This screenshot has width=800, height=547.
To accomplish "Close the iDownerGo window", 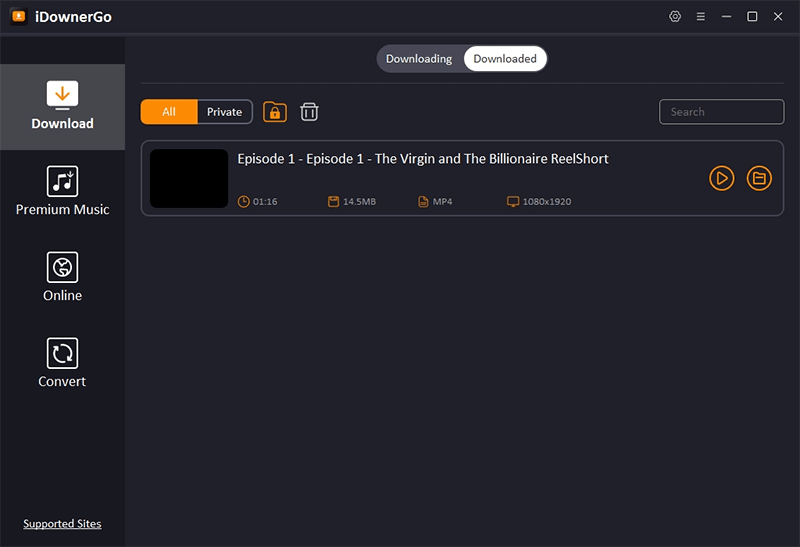I will pos(778,16).
